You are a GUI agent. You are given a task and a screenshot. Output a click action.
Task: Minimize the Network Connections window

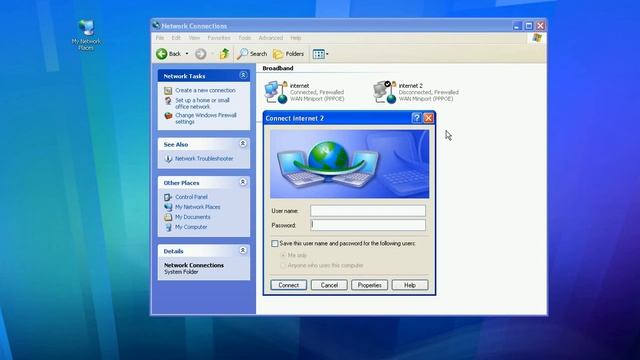point(517,26)
